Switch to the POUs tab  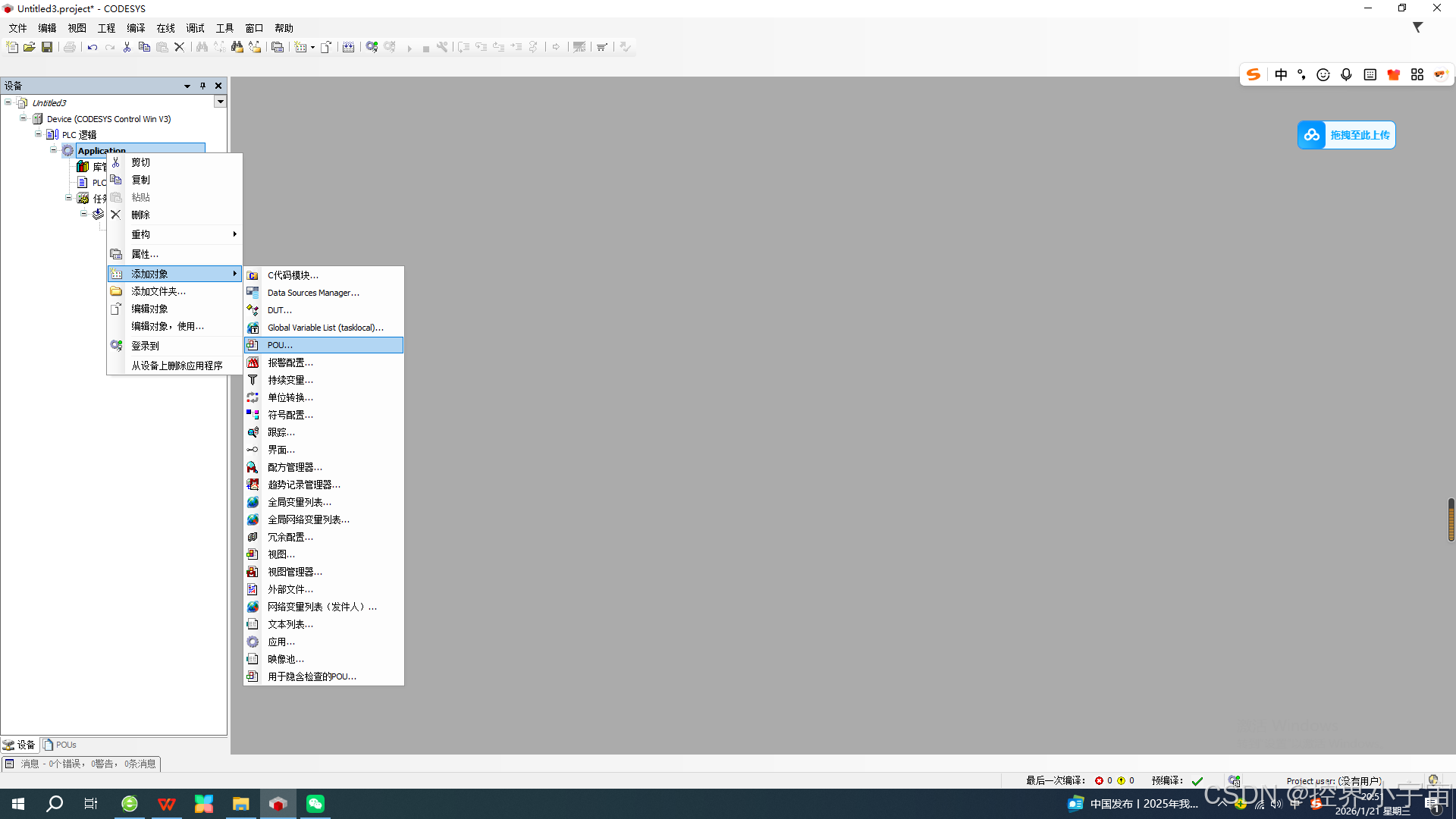(61, 745)
